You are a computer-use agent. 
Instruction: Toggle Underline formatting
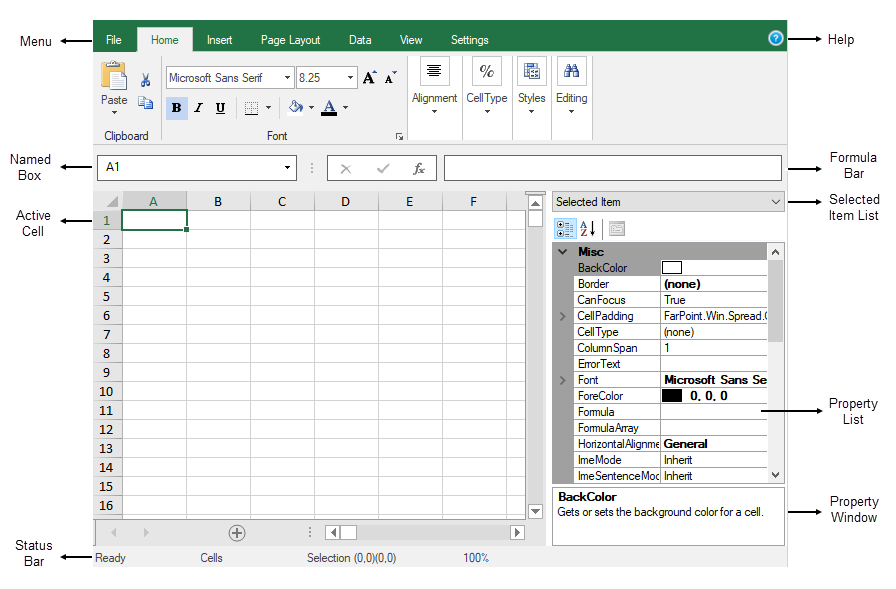(x=221, y=107)
